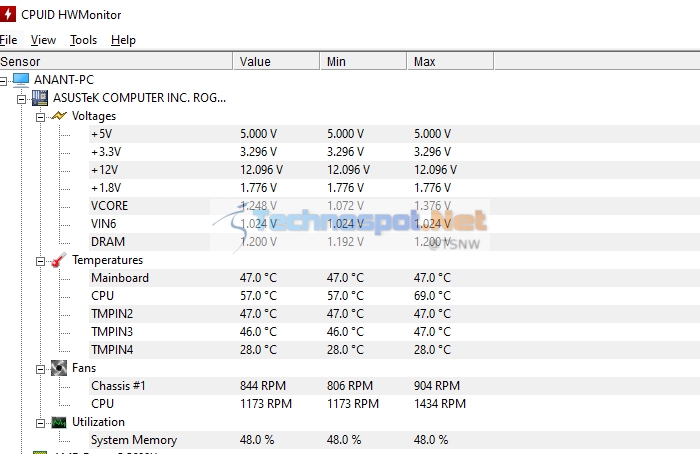Click the TMPIN3 47.0 °C max value
Image resolution: width=700 pixels, height=454 pixels.
tap(432, 332)
